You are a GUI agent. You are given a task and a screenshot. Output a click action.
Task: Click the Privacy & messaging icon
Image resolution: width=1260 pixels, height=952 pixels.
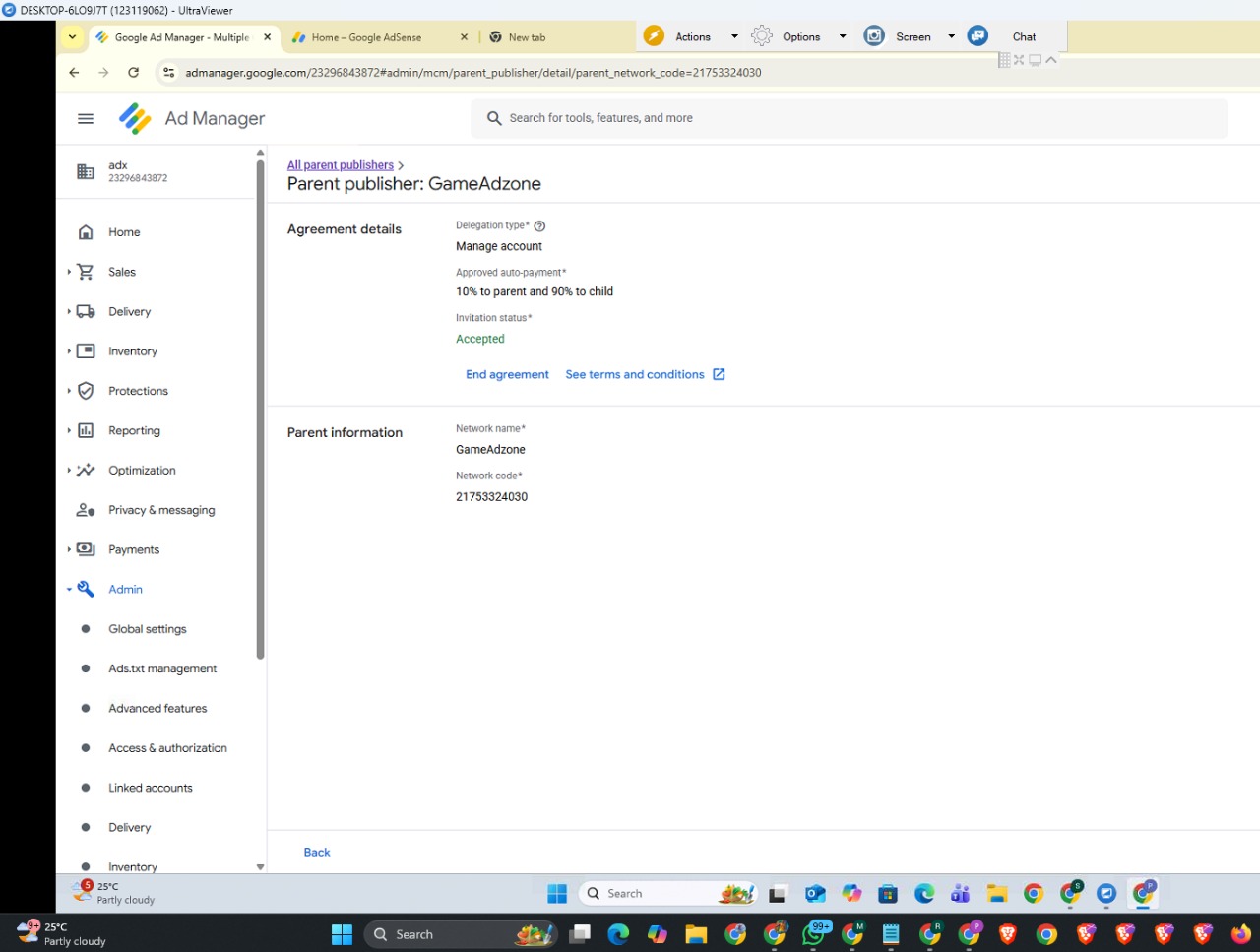tap(86, 510)
